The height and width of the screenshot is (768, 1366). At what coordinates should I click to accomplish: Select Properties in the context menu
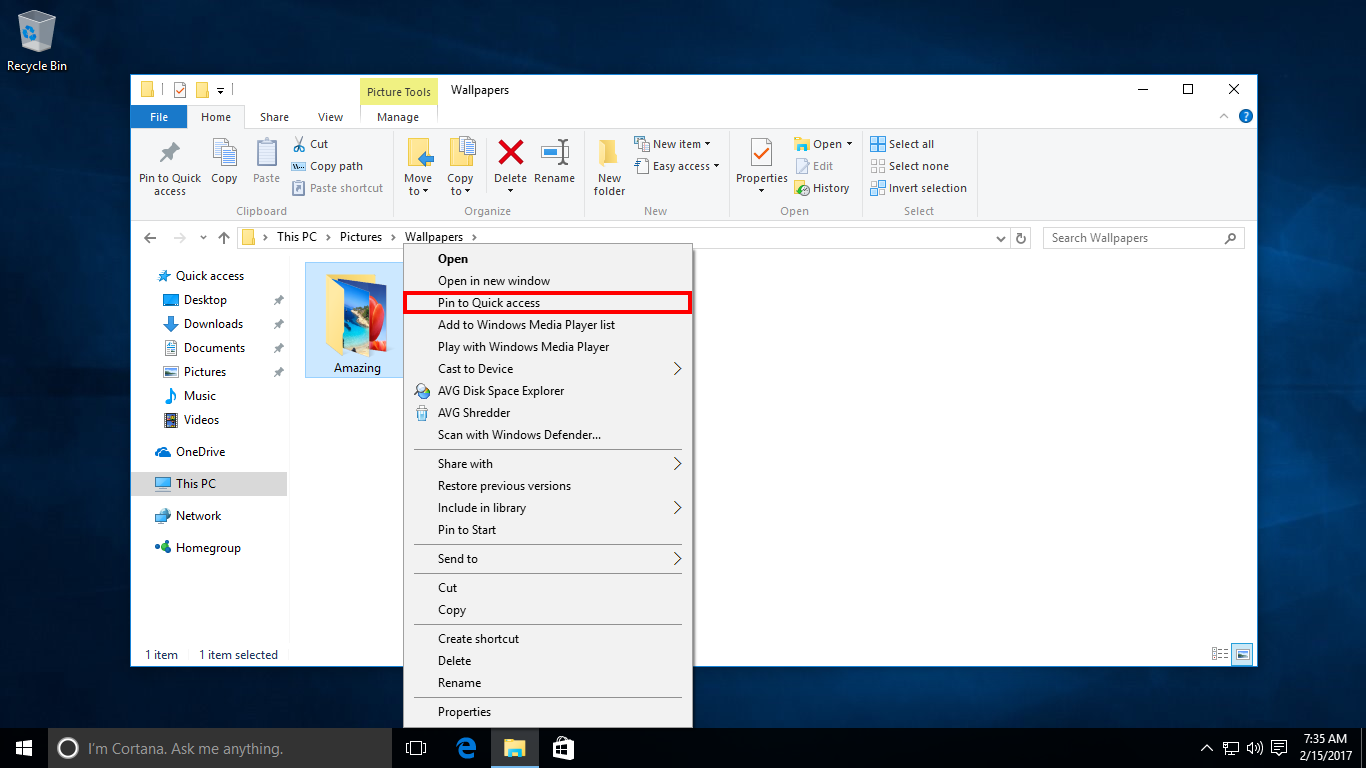pyautogui.click(x=464, y=712)
